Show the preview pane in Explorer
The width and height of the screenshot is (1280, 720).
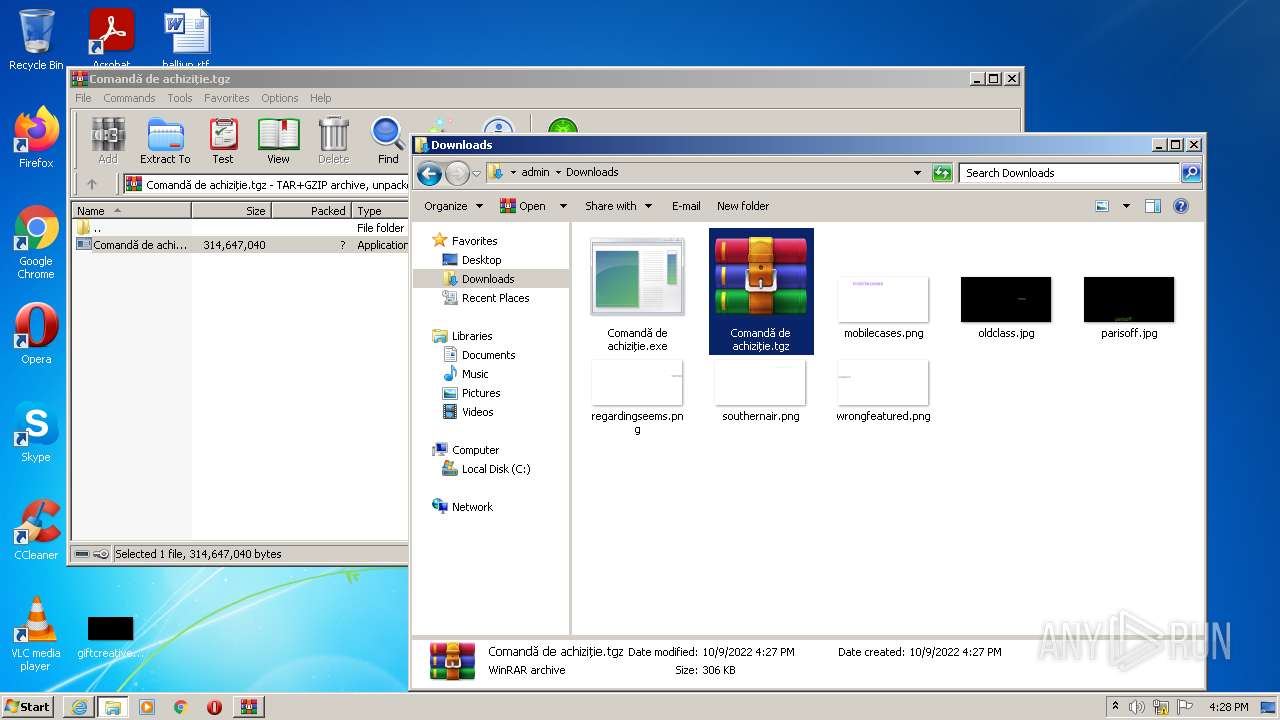1152,206
